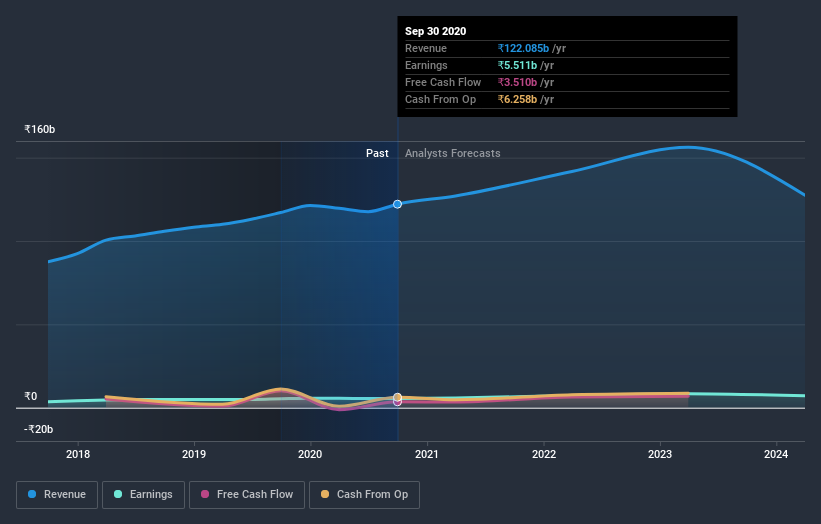Image resolution: width=821 pixels, height=524 pixels.
Task: Click the 2018 x-axis label
Action: click(78, 454)
